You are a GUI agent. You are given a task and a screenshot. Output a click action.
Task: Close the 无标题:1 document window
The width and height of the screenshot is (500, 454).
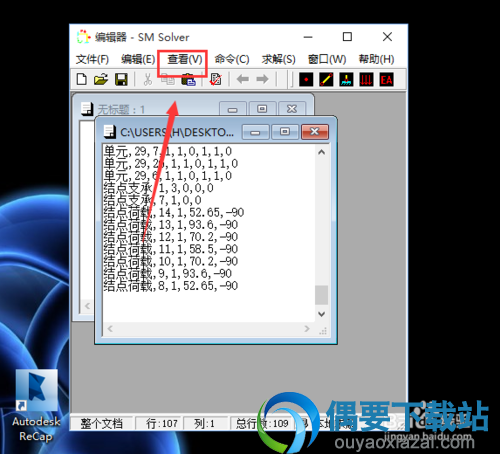[x=292, y=109]
